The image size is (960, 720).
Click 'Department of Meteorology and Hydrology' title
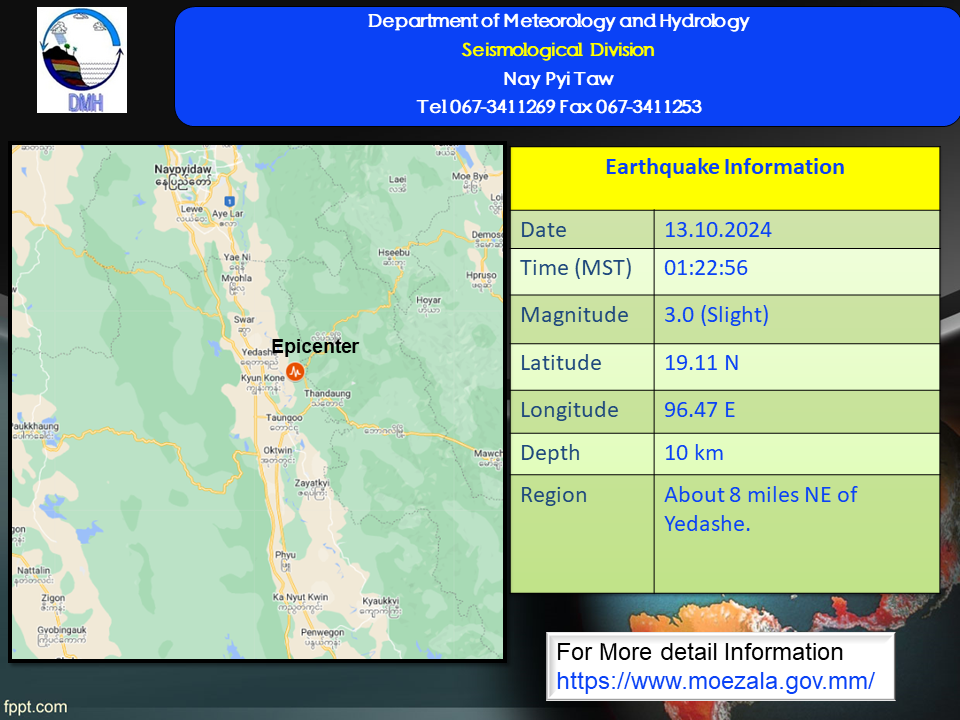click(558, 21)
